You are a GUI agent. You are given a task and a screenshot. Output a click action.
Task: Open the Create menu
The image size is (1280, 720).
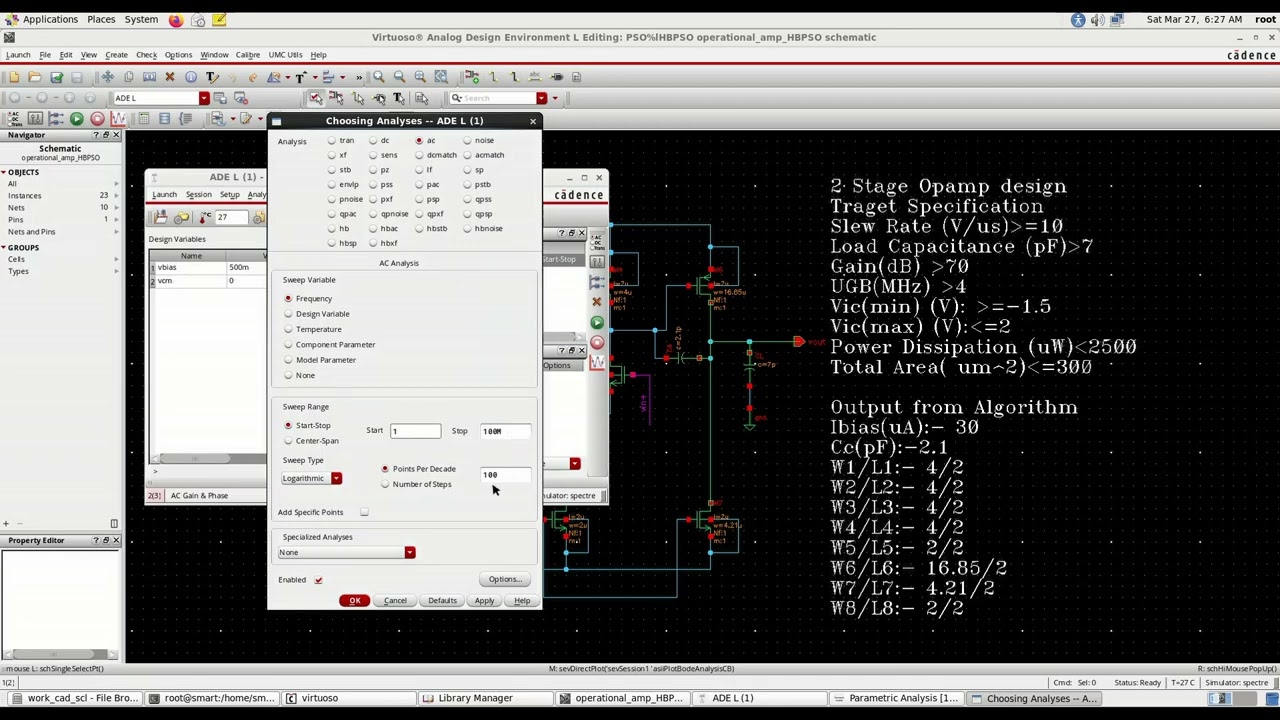116,55
